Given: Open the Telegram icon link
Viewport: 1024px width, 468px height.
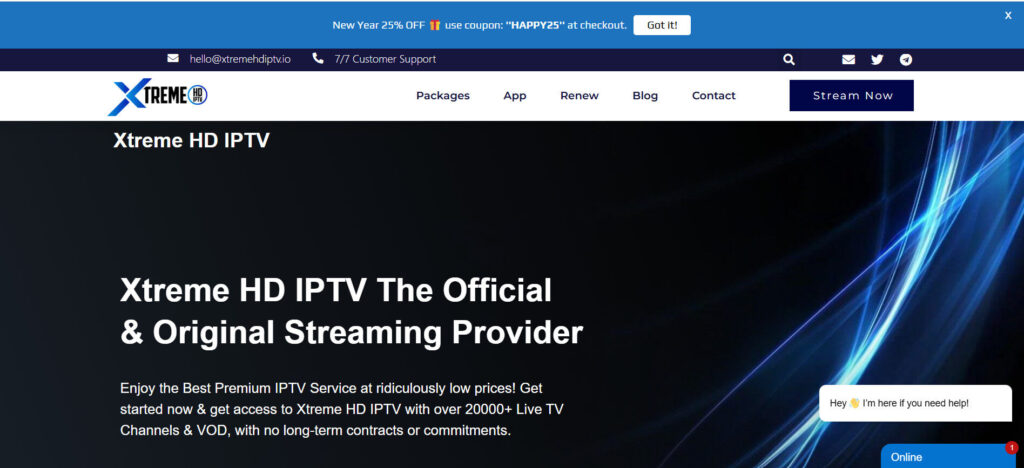Looking at the screenshot, I should (906, 59).
